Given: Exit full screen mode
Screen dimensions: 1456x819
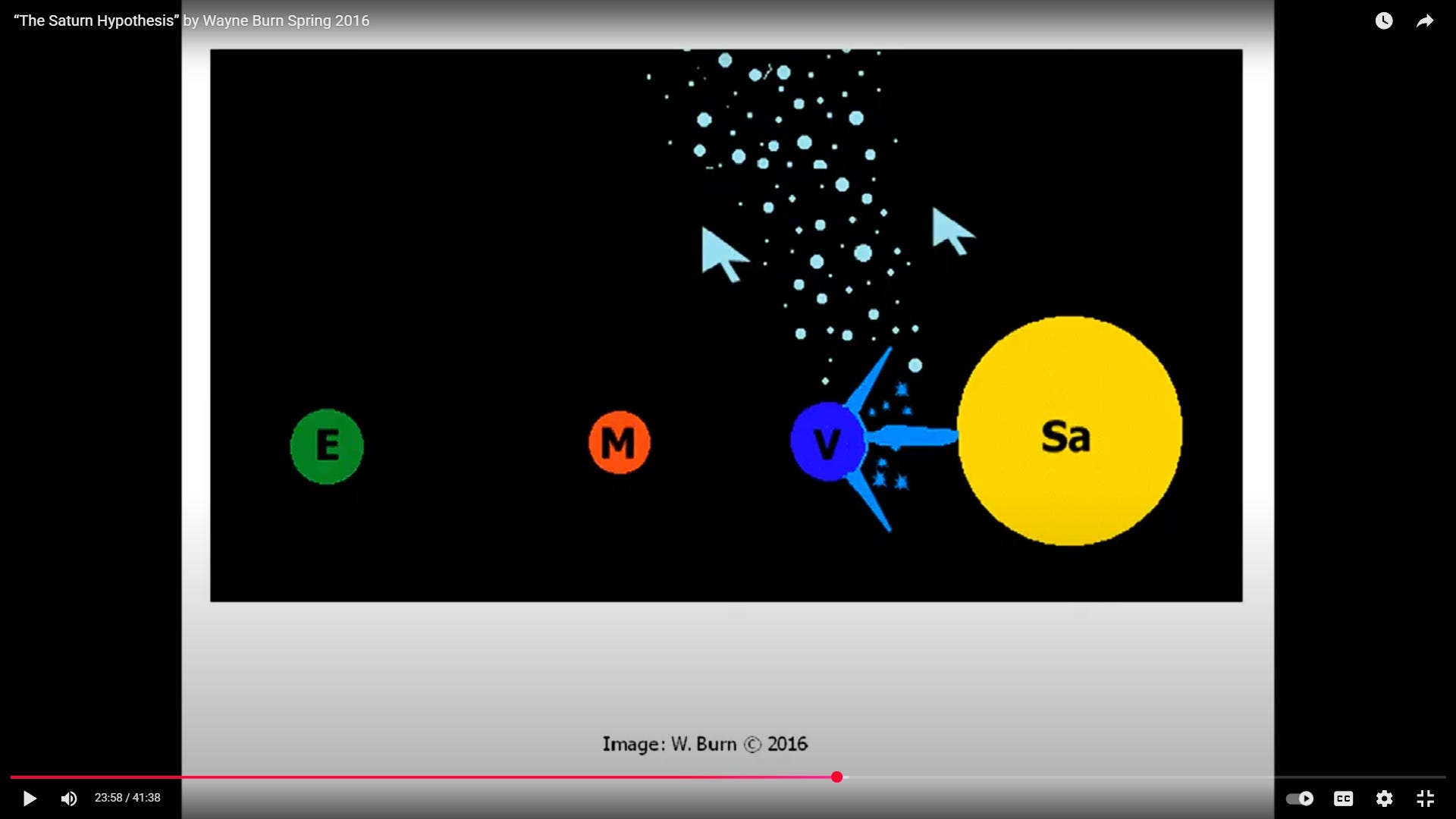Looking at the screenshot, I should (x=1425, y=799).
